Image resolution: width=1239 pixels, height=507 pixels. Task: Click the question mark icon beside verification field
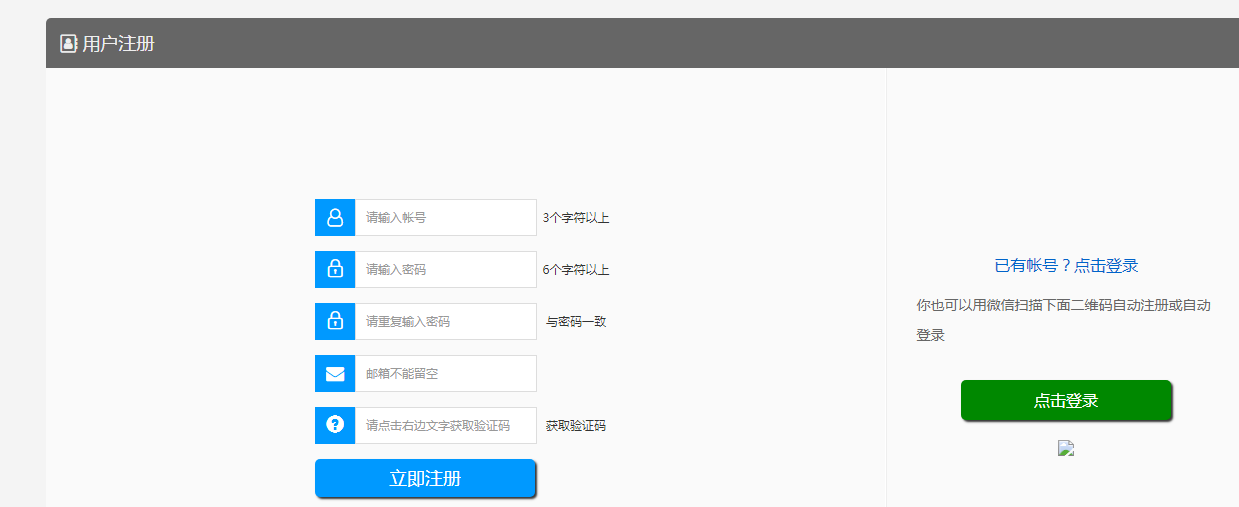pyautogui.click(x=335, y=425)
